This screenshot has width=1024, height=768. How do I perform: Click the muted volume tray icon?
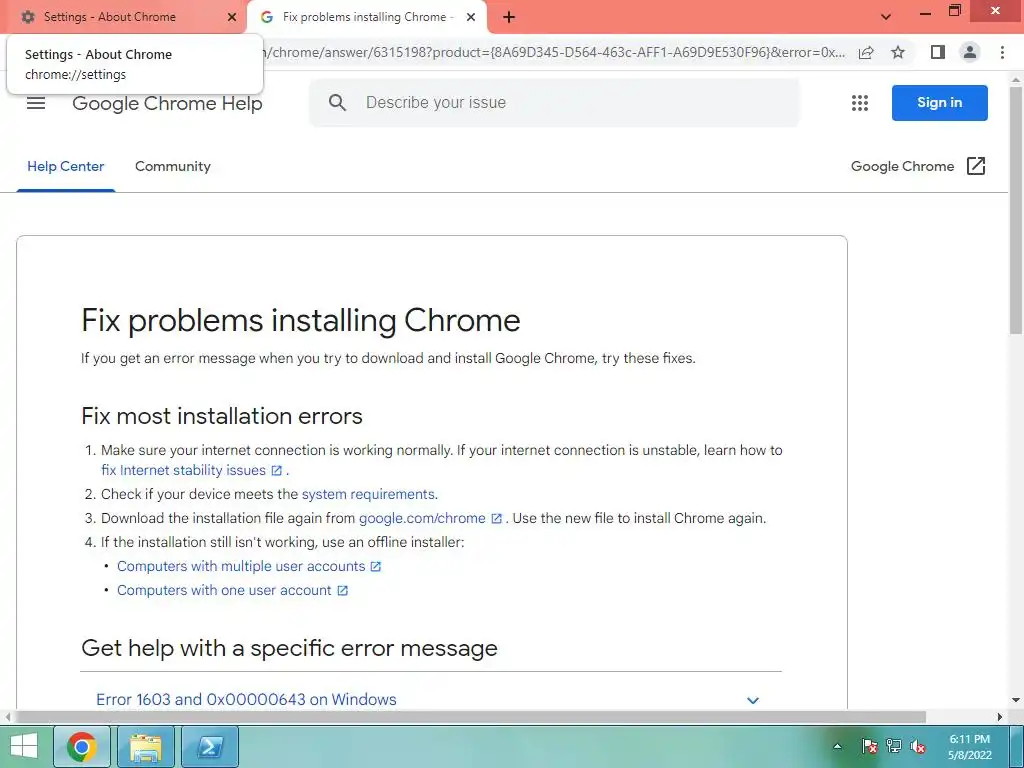click(918, 746)
